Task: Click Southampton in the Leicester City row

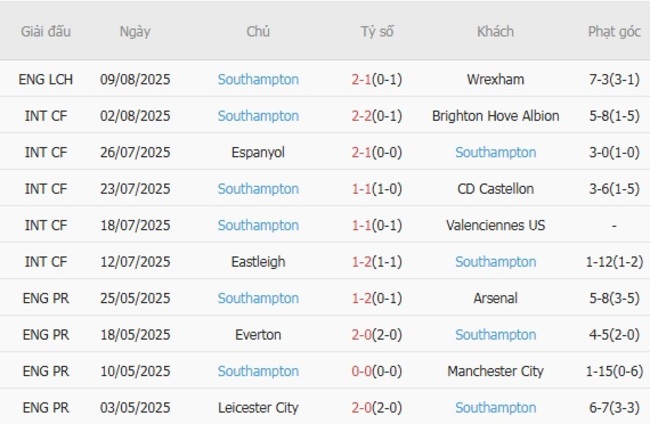Action: pyautogui.click(x=495, y=408)
